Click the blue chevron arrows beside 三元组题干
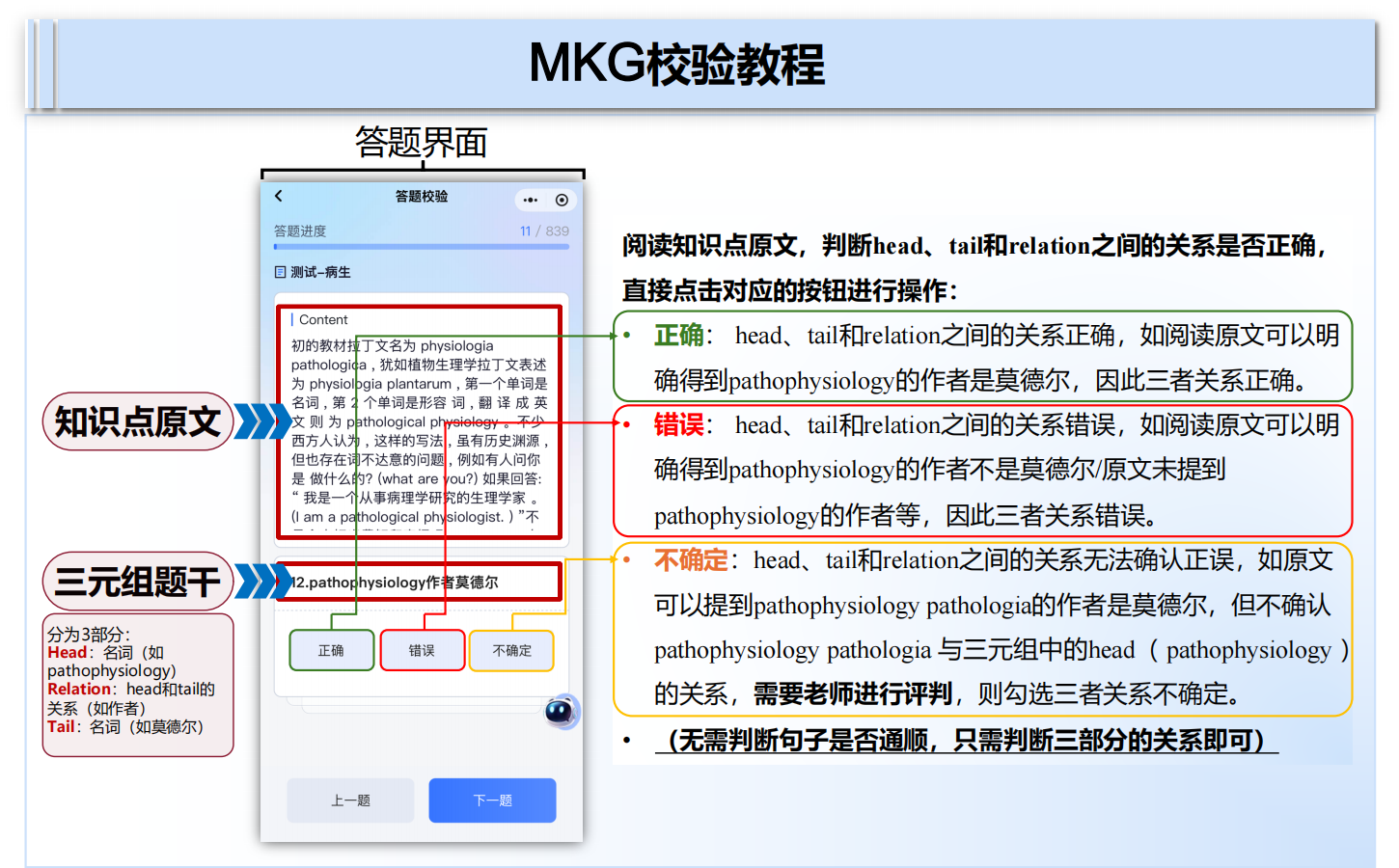Viewport: 1399px width, 868px height. (x=261, y=582)
